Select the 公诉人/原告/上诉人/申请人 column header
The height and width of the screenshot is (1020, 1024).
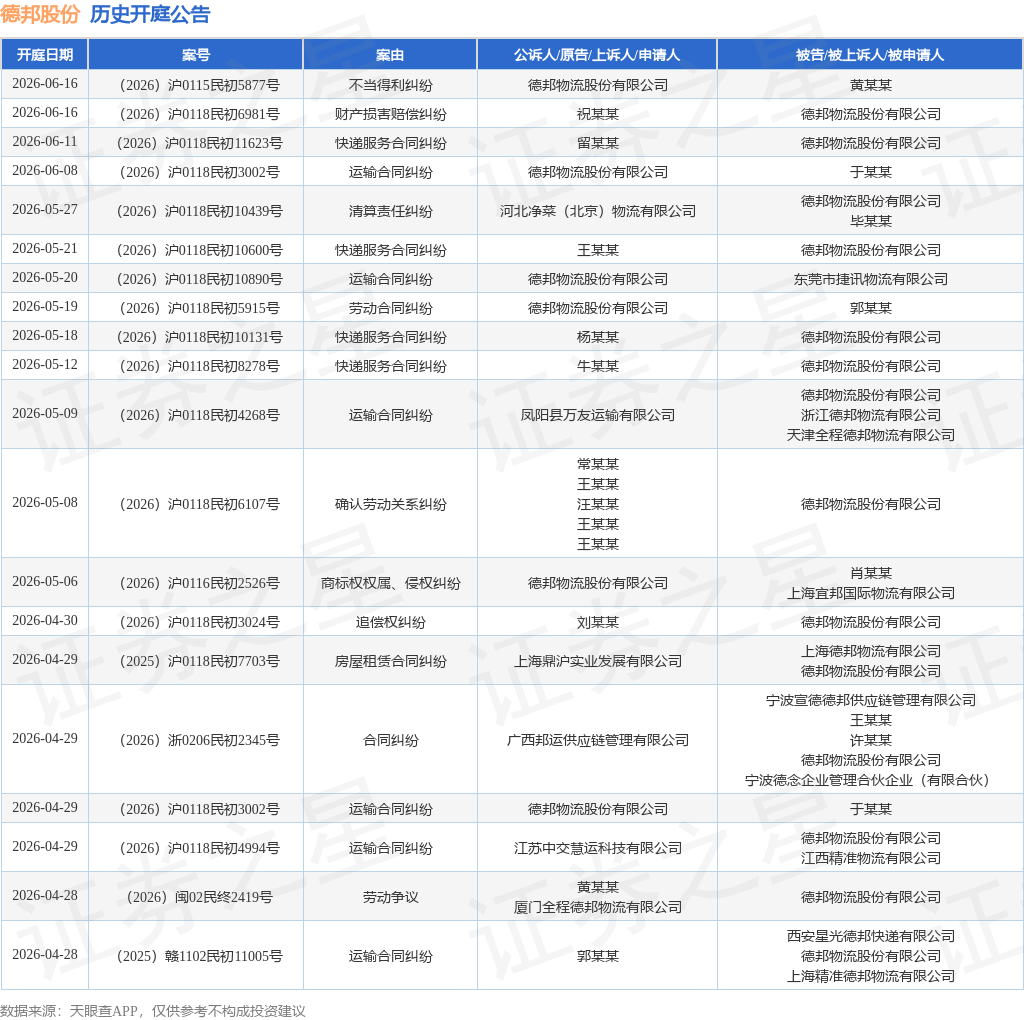coord(597,55)
